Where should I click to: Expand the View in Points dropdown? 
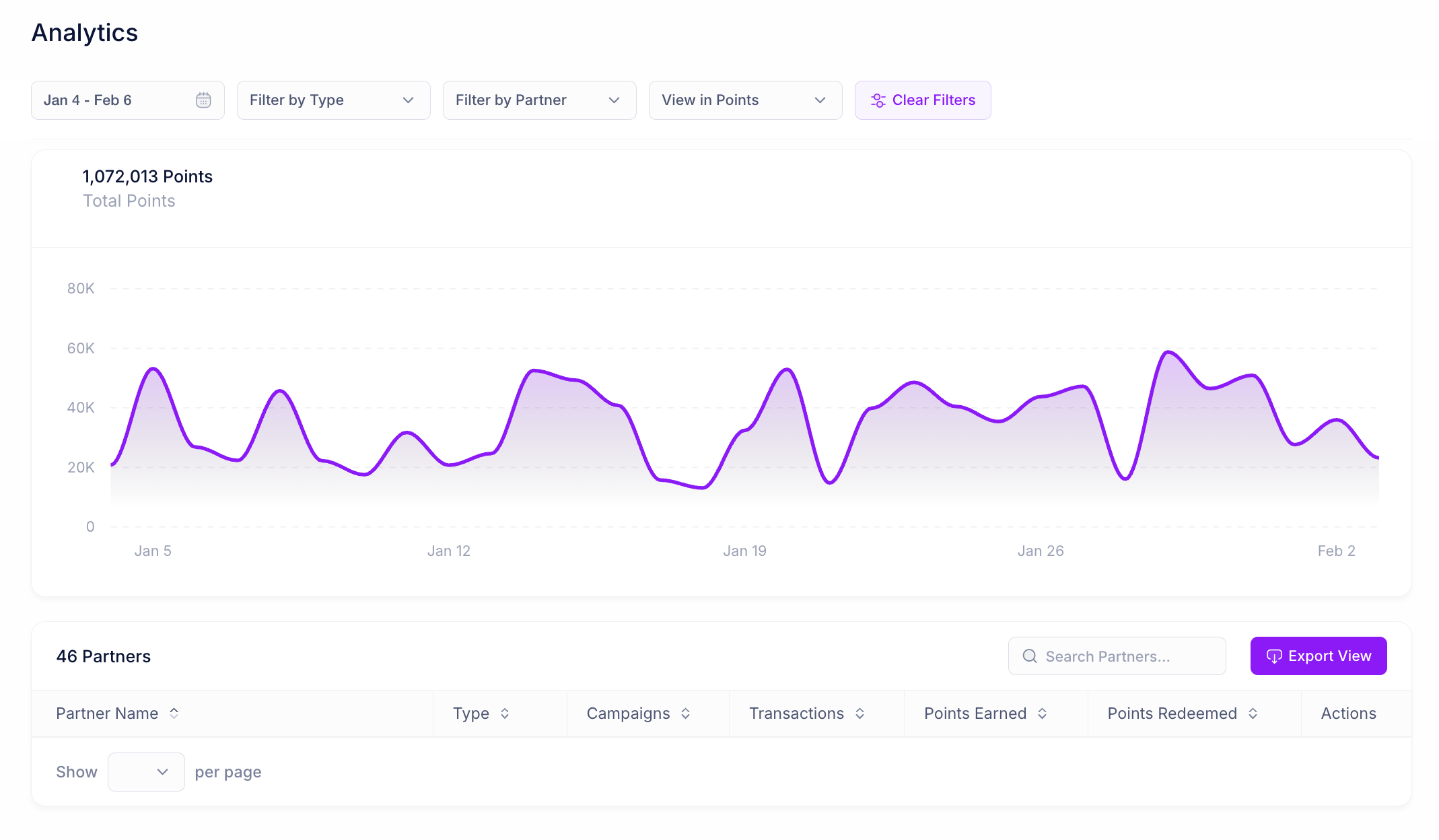(x=745, y=100)
